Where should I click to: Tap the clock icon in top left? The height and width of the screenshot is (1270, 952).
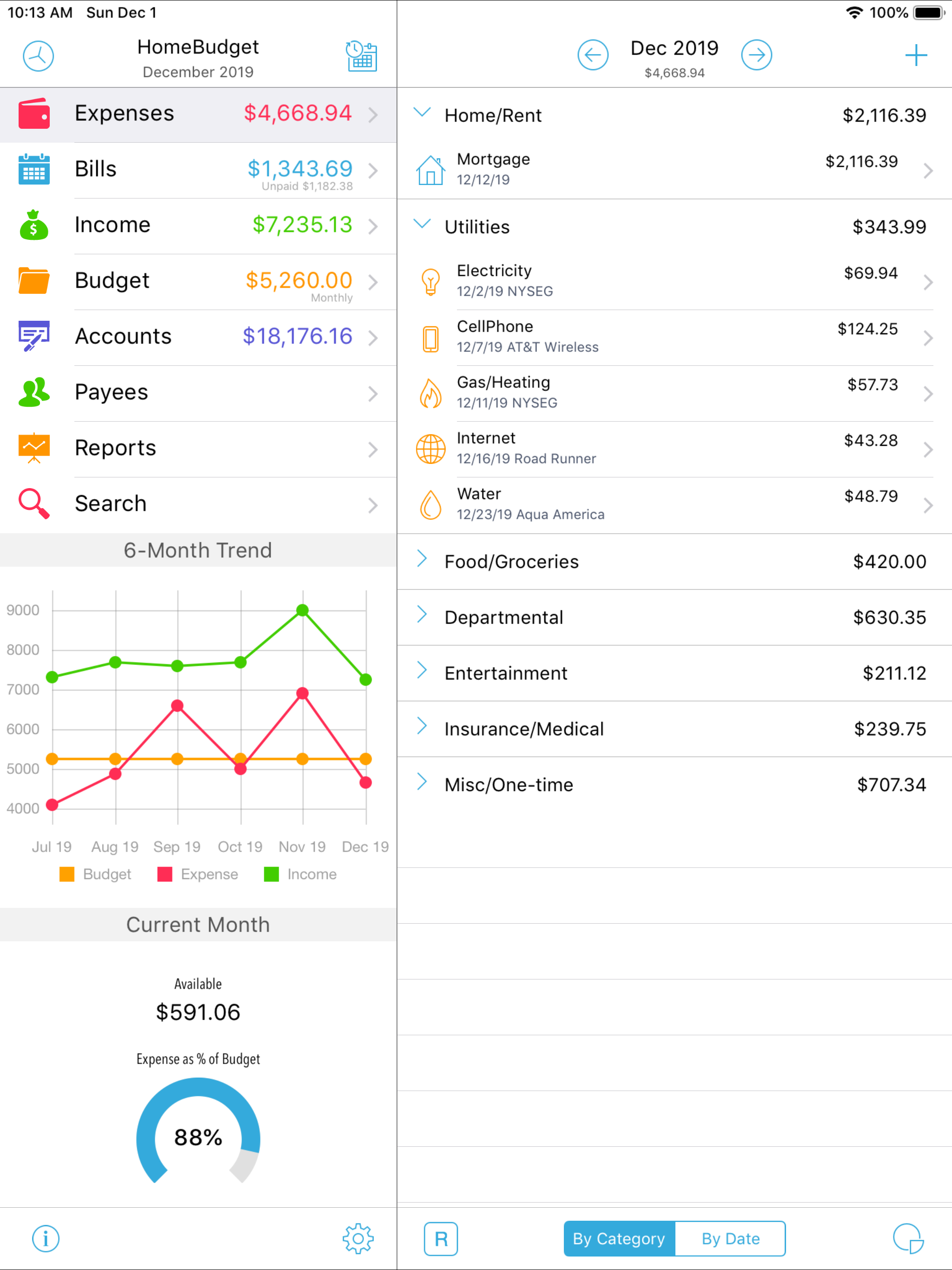(38, 56)
